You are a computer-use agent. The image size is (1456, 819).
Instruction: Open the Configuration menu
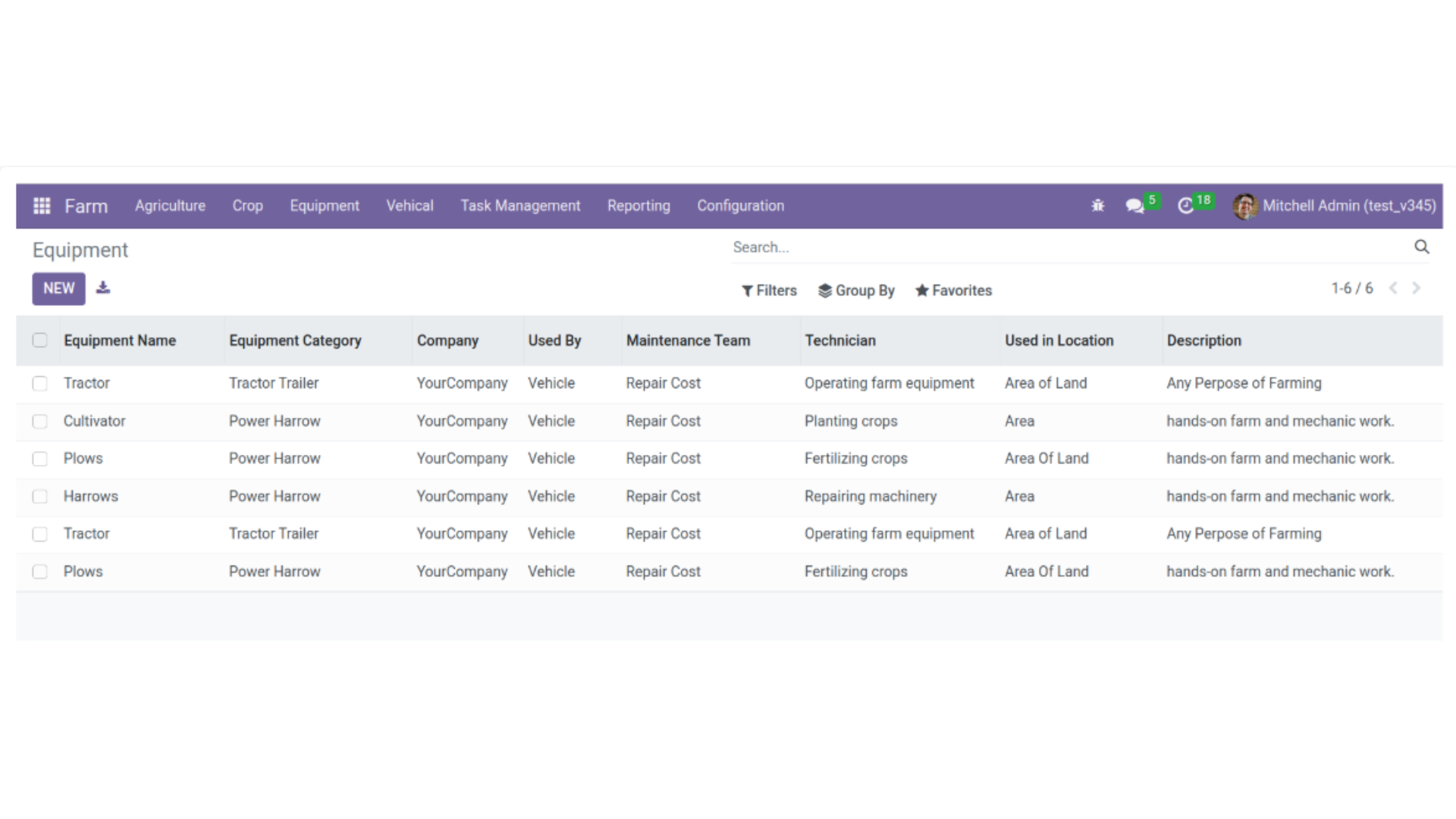(x=740, y=206)
